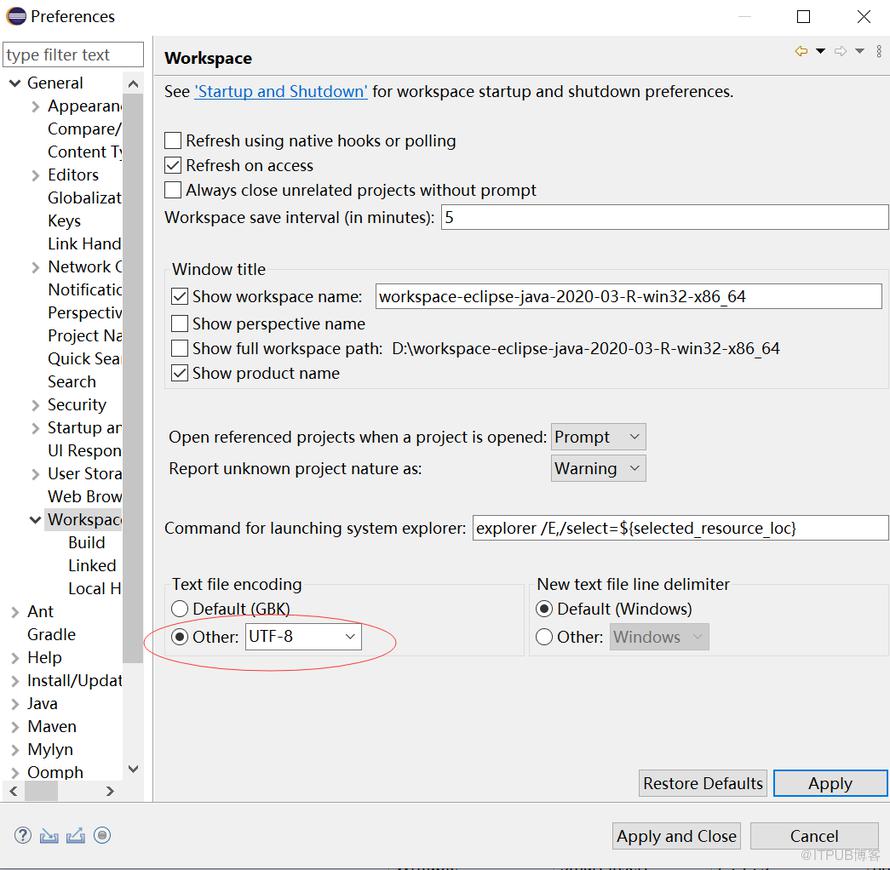Click the Oomph preference recorder icon

tap(102, 835)
